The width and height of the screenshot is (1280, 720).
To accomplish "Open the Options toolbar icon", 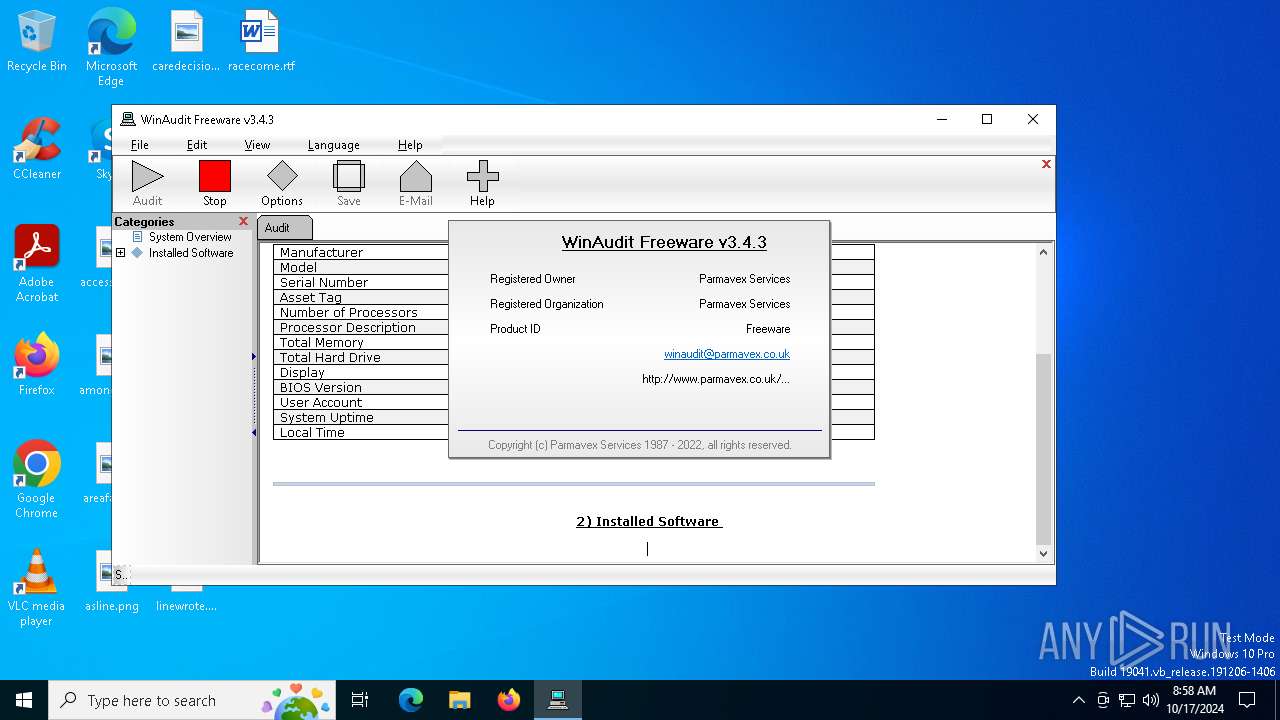I will click(282, 183).
